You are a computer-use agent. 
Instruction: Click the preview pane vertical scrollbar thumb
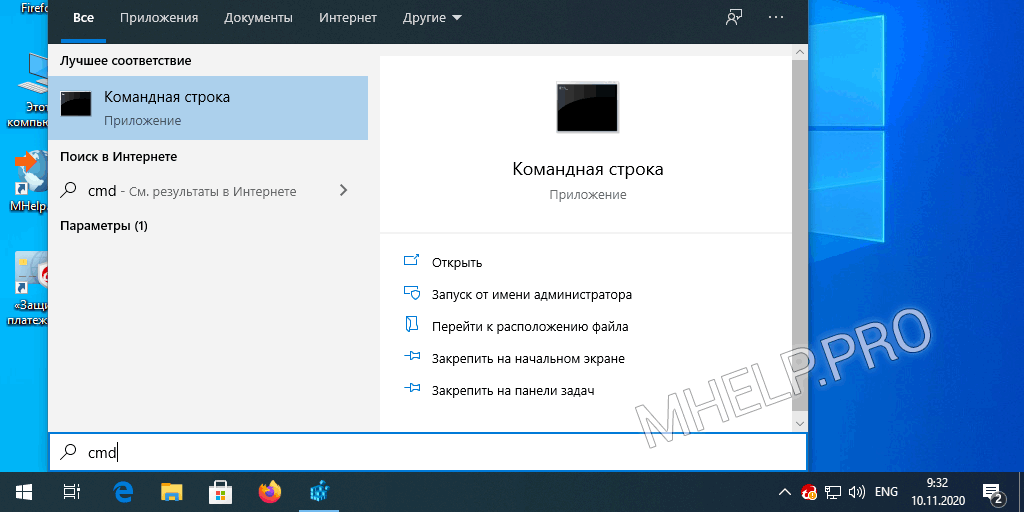click(x=800, y=235)
